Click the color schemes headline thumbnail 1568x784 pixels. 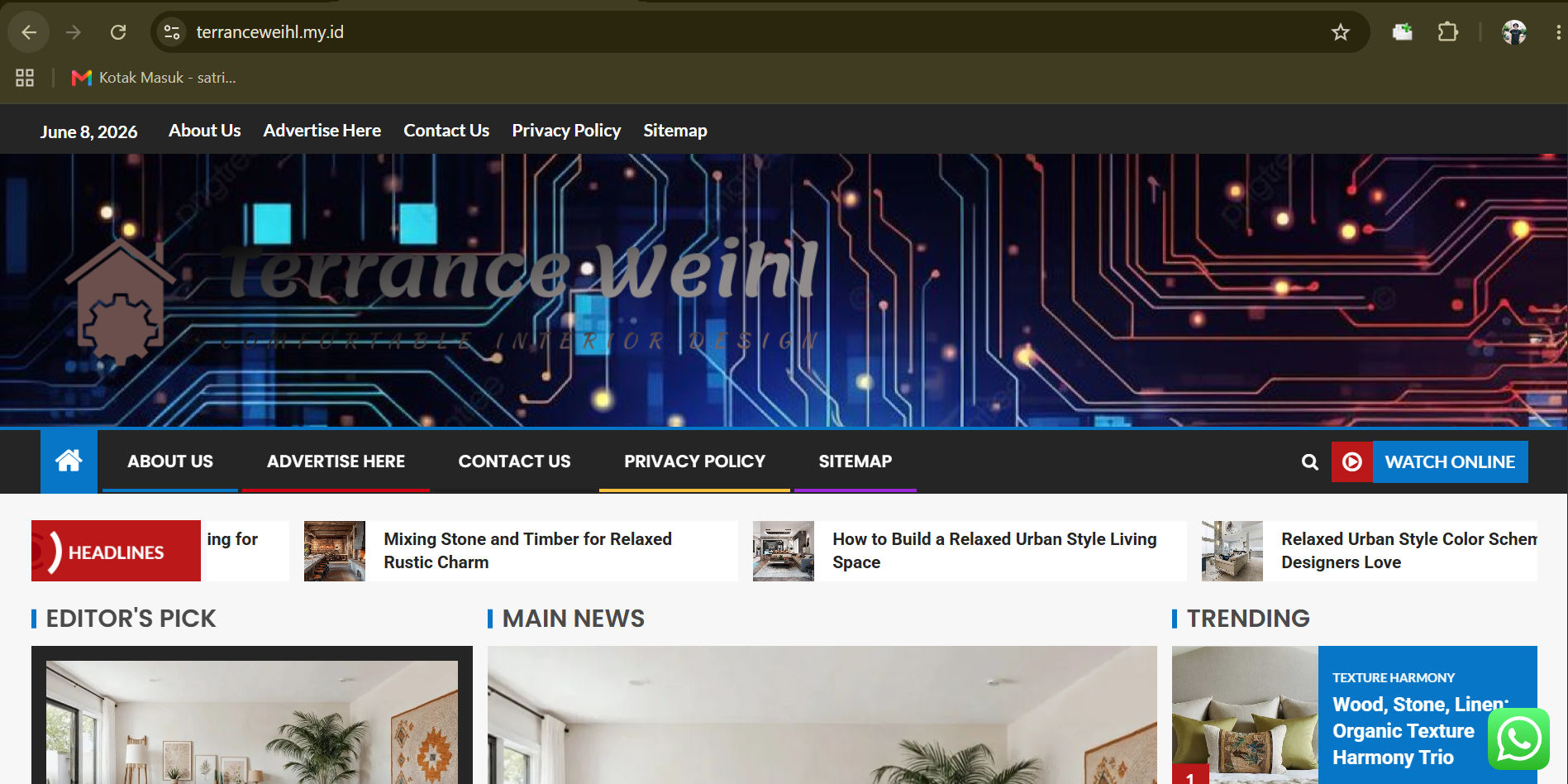1232,551
